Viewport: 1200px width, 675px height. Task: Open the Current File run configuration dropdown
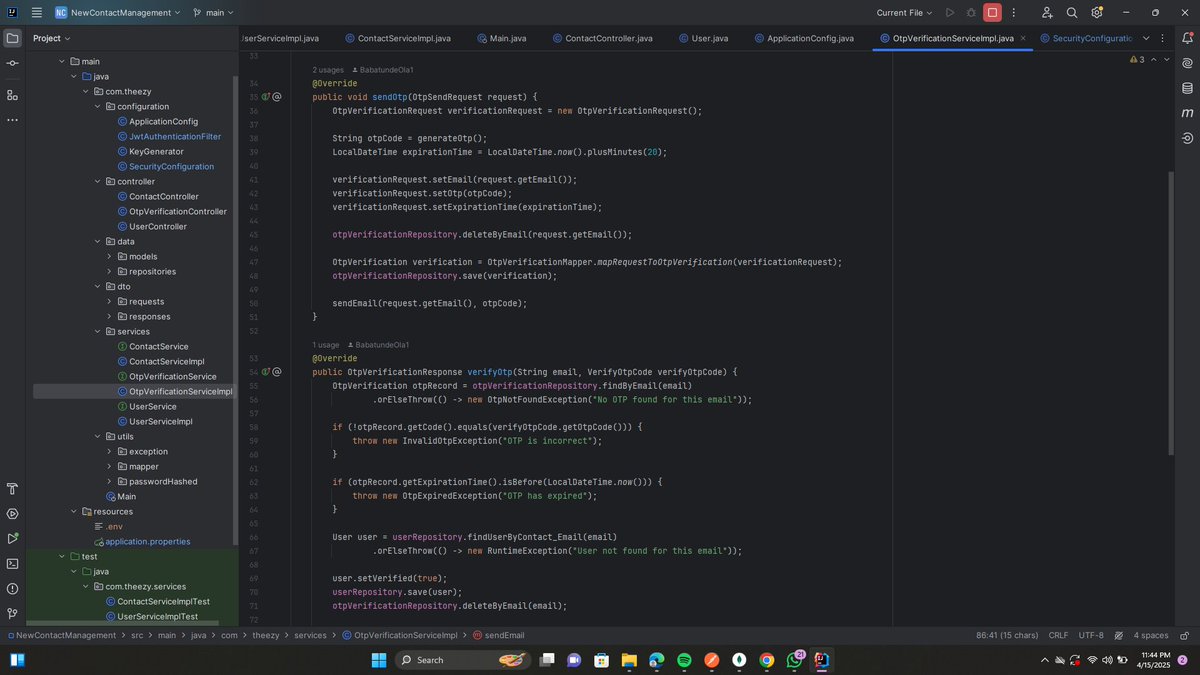[x=904, y=13]
